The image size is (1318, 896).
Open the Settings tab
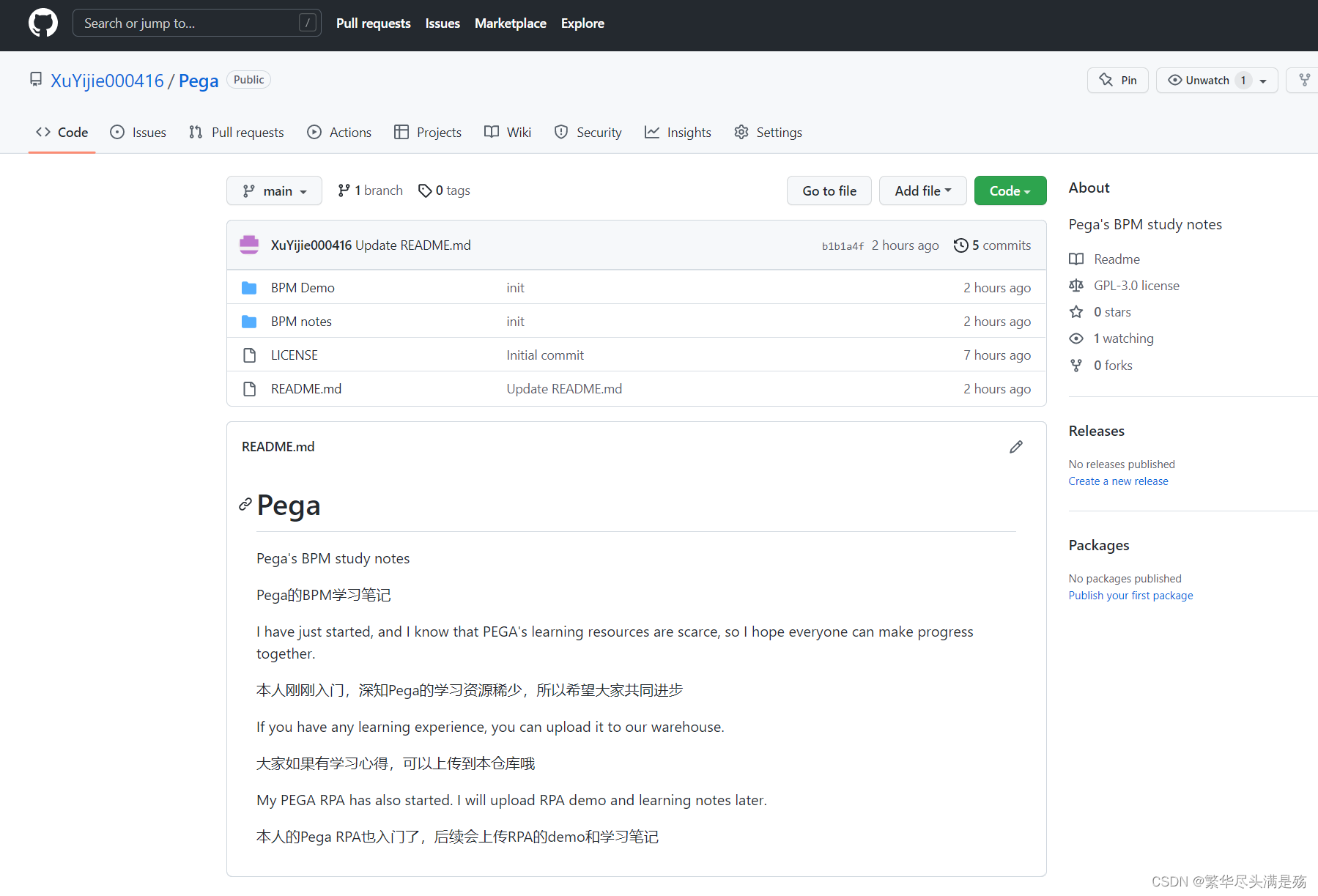pos(769,133)
